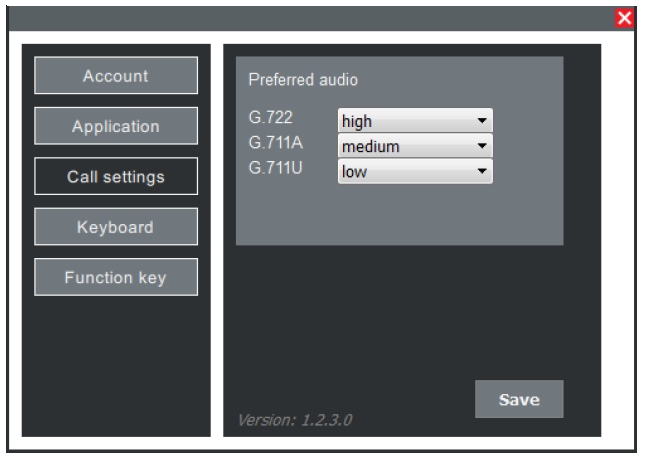
Task: Switch to the Application section
Action: click(116, 127)
